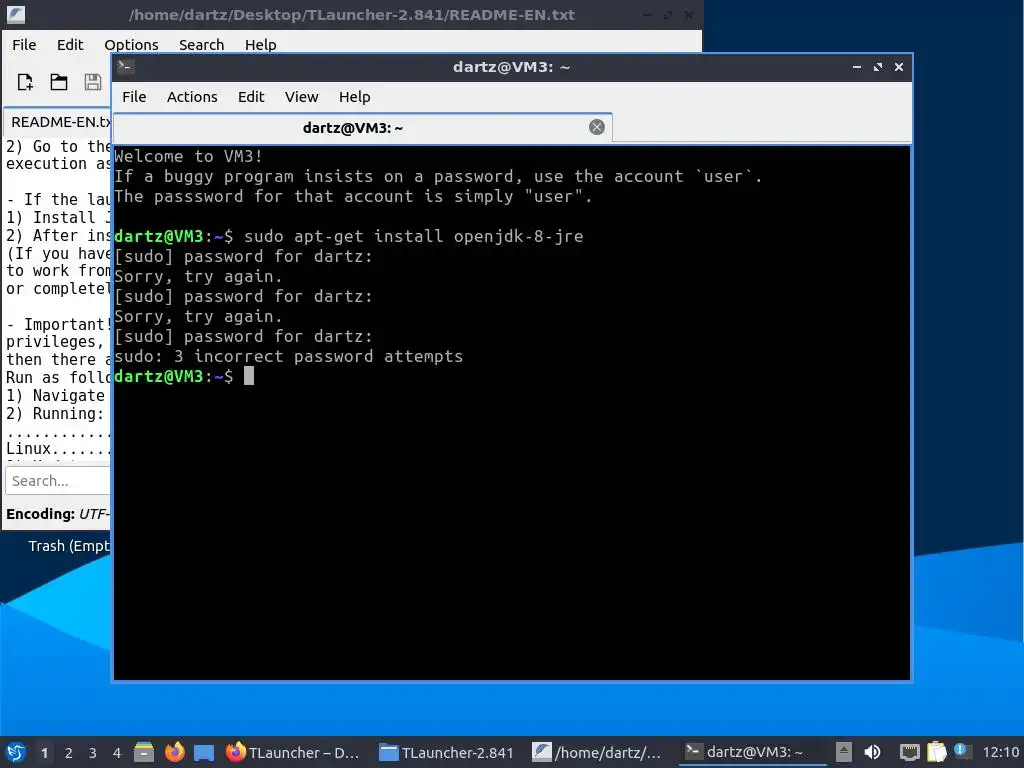
Task: Open Edit menu in terminal window
Action: [251, 97]
